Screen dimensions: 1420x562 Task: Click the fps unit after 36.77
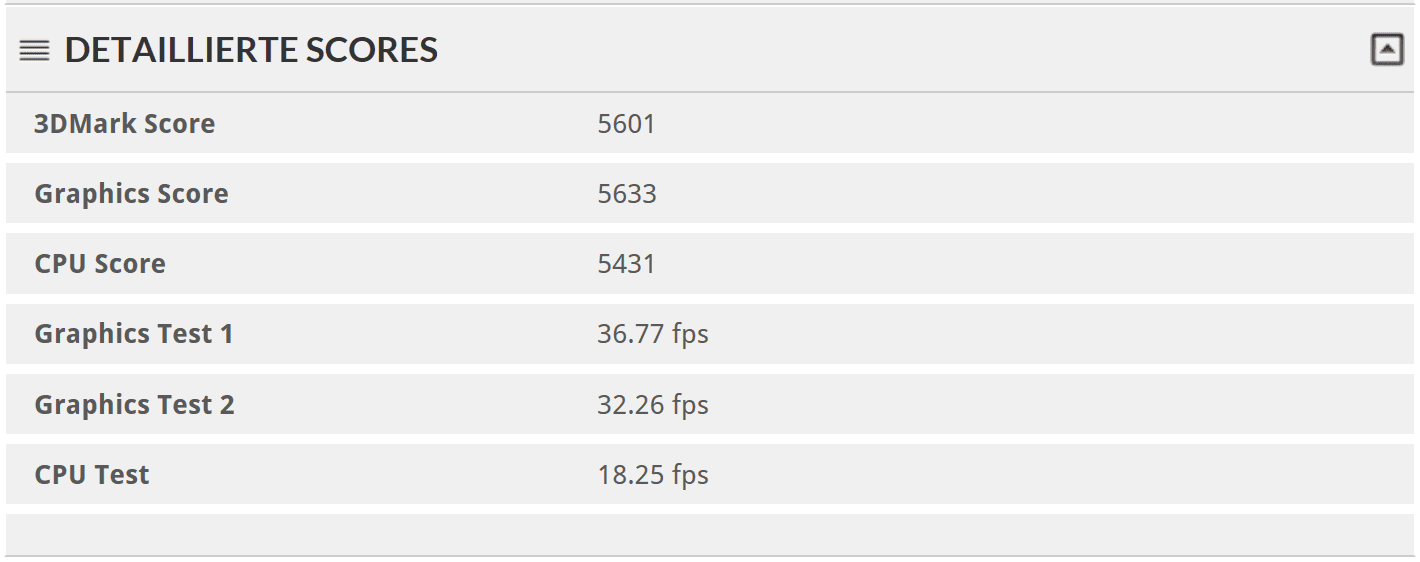point(690,335)
